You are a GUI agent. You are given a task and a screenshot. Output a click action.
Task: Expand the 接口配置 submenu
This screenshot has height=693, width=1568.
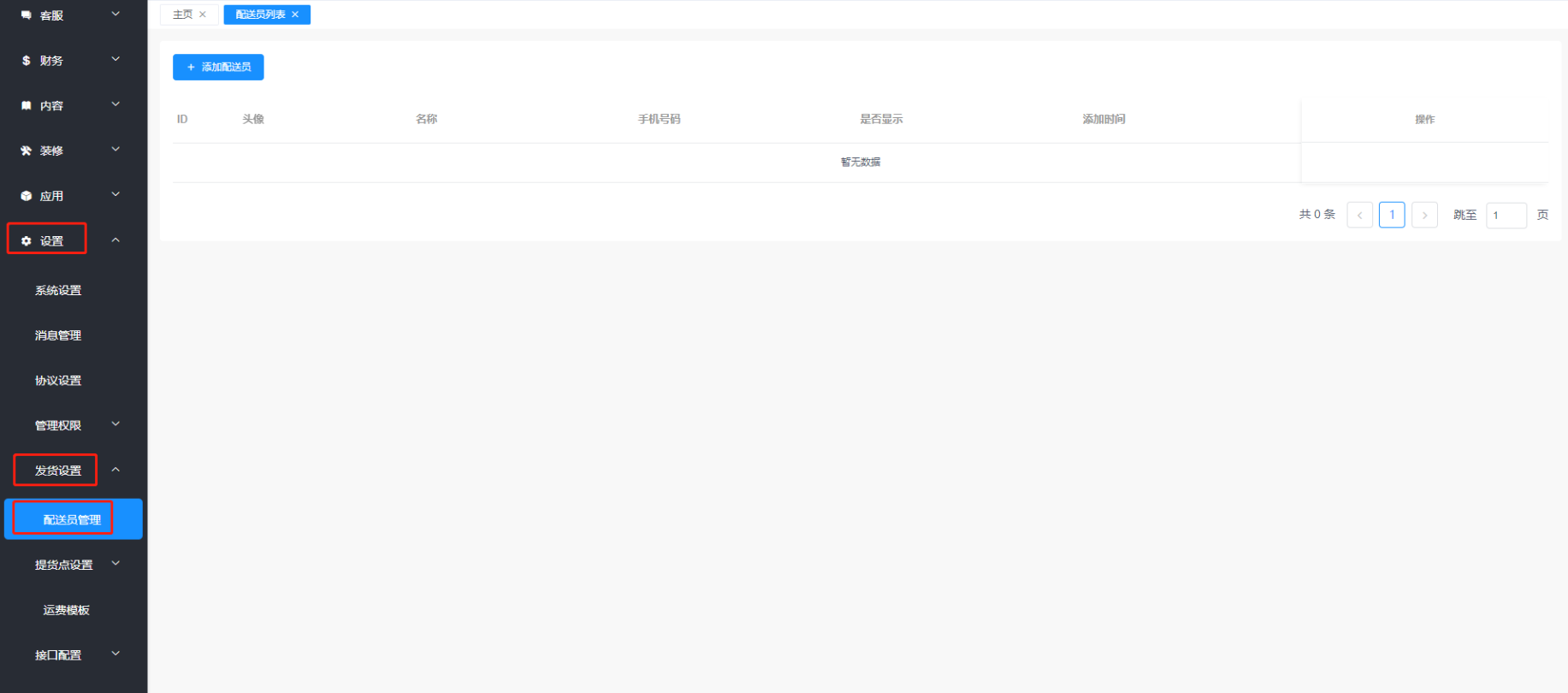115,654
